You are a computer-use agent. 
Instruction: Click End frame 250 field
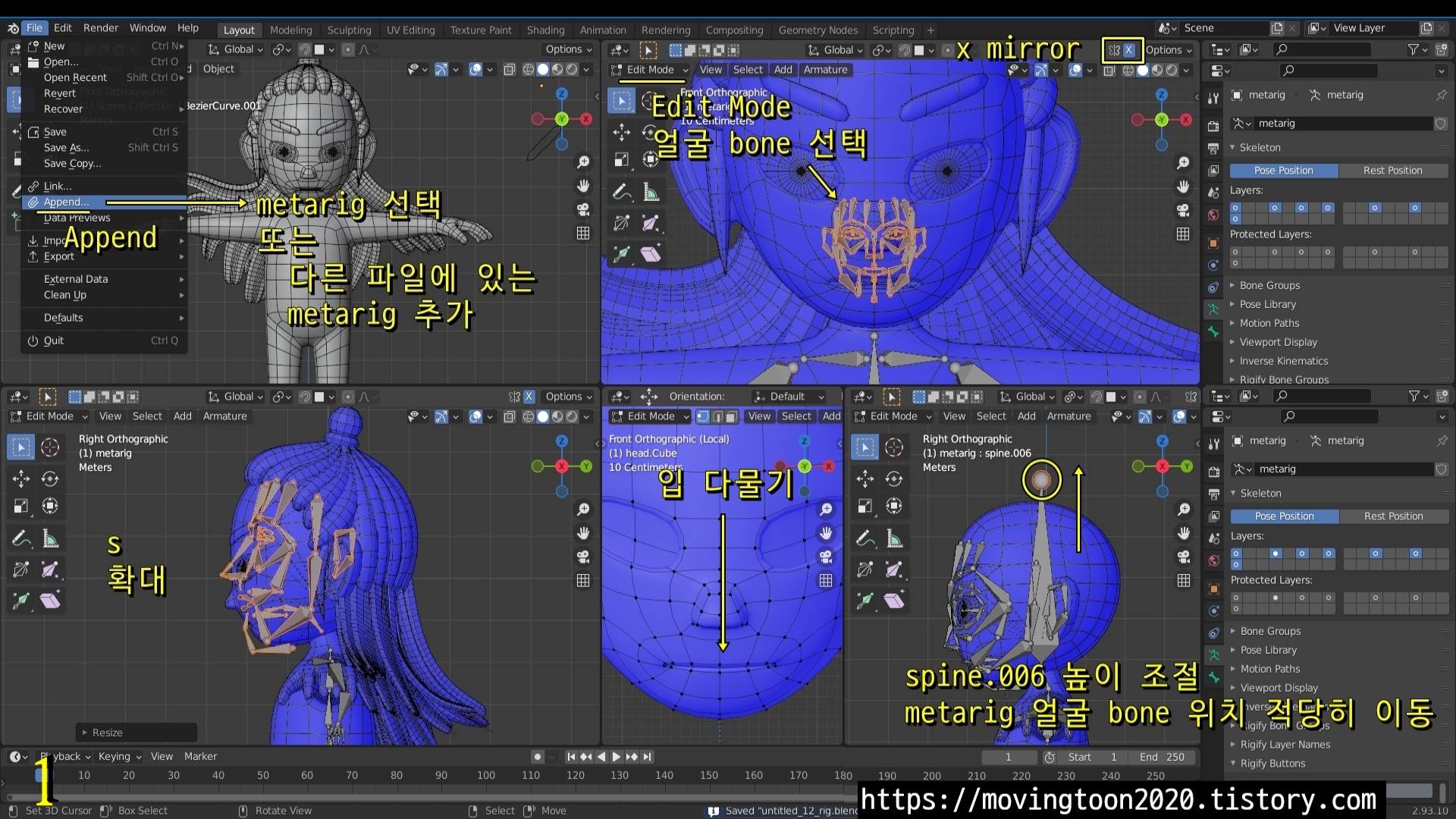point(1161,758)
